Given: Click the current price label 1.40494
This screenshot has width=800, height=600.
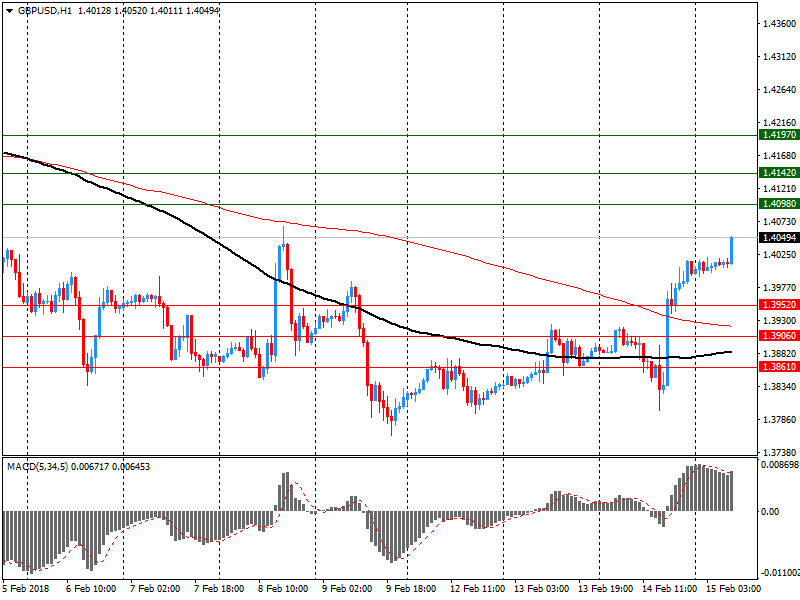Looking at the screenshot, I should pyautogui.click(x=779, y=237).
